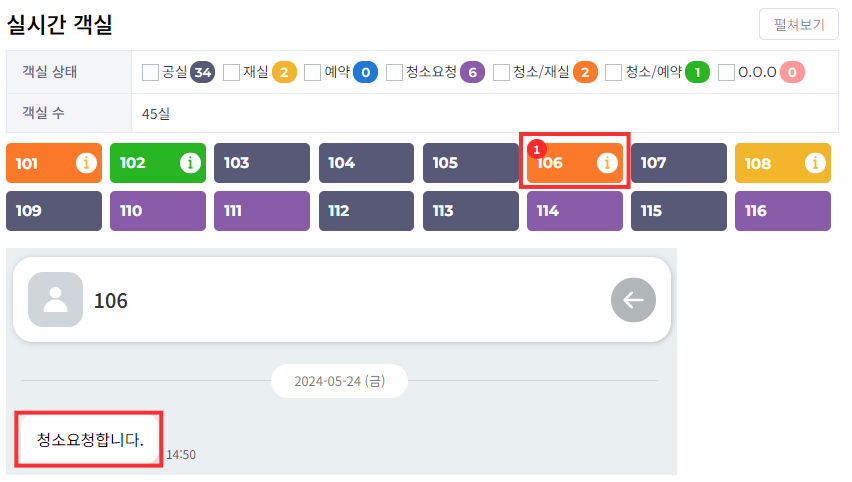Screen dimensions: 852x482
Task: Enable the 청소/예약 checkbox filter
Action: click(614, 72)
